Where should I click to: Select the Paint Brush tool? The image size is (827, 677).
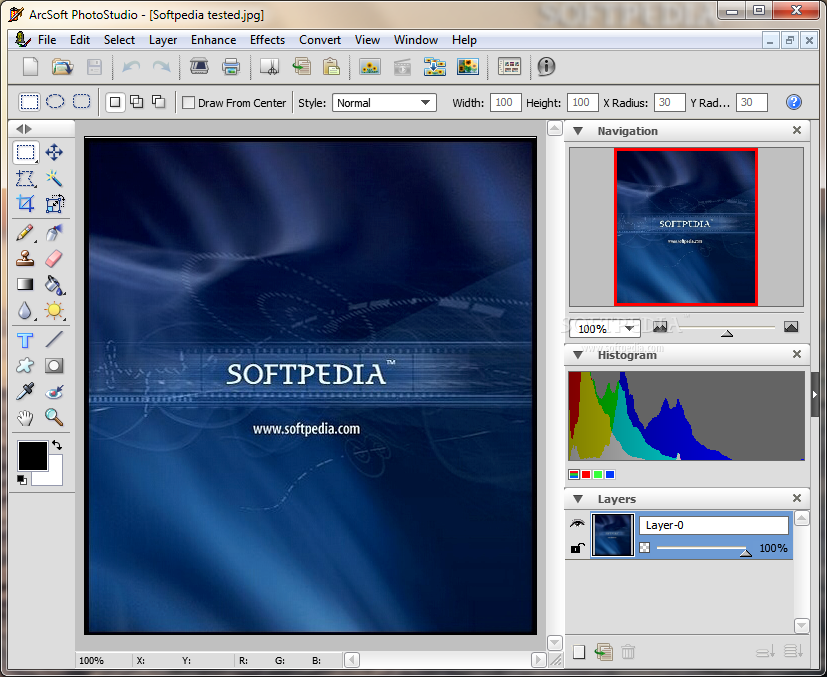(x=25, y=233)
